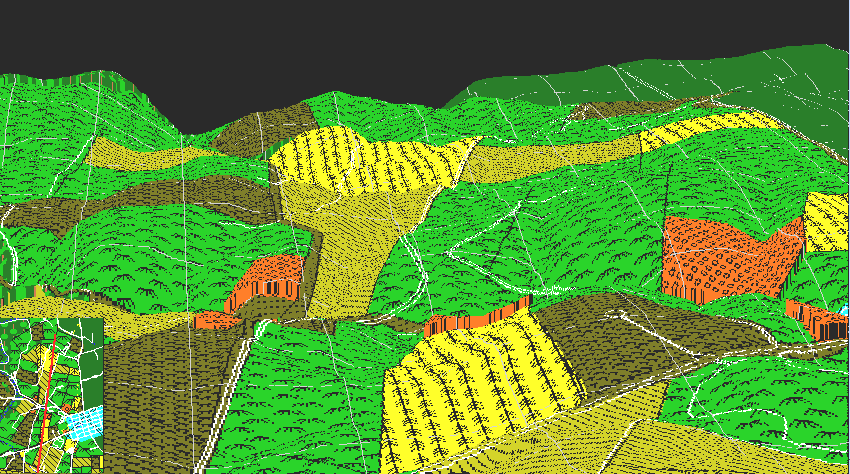
Task: Select the cyan area on the minimap
Action: [x=86, y=422]
